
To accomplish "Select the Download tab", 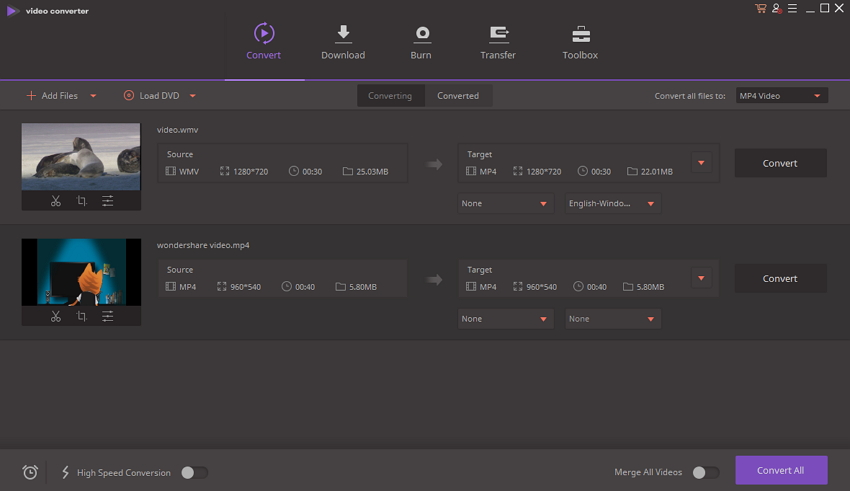I will coord(343,43).
